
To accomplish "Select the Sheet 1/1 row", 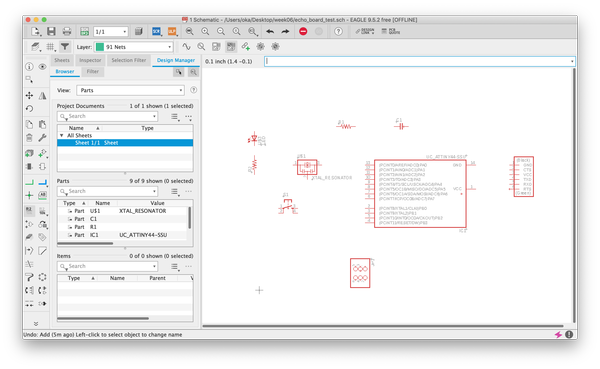I will pyautogui.click(x=125, y=143).
